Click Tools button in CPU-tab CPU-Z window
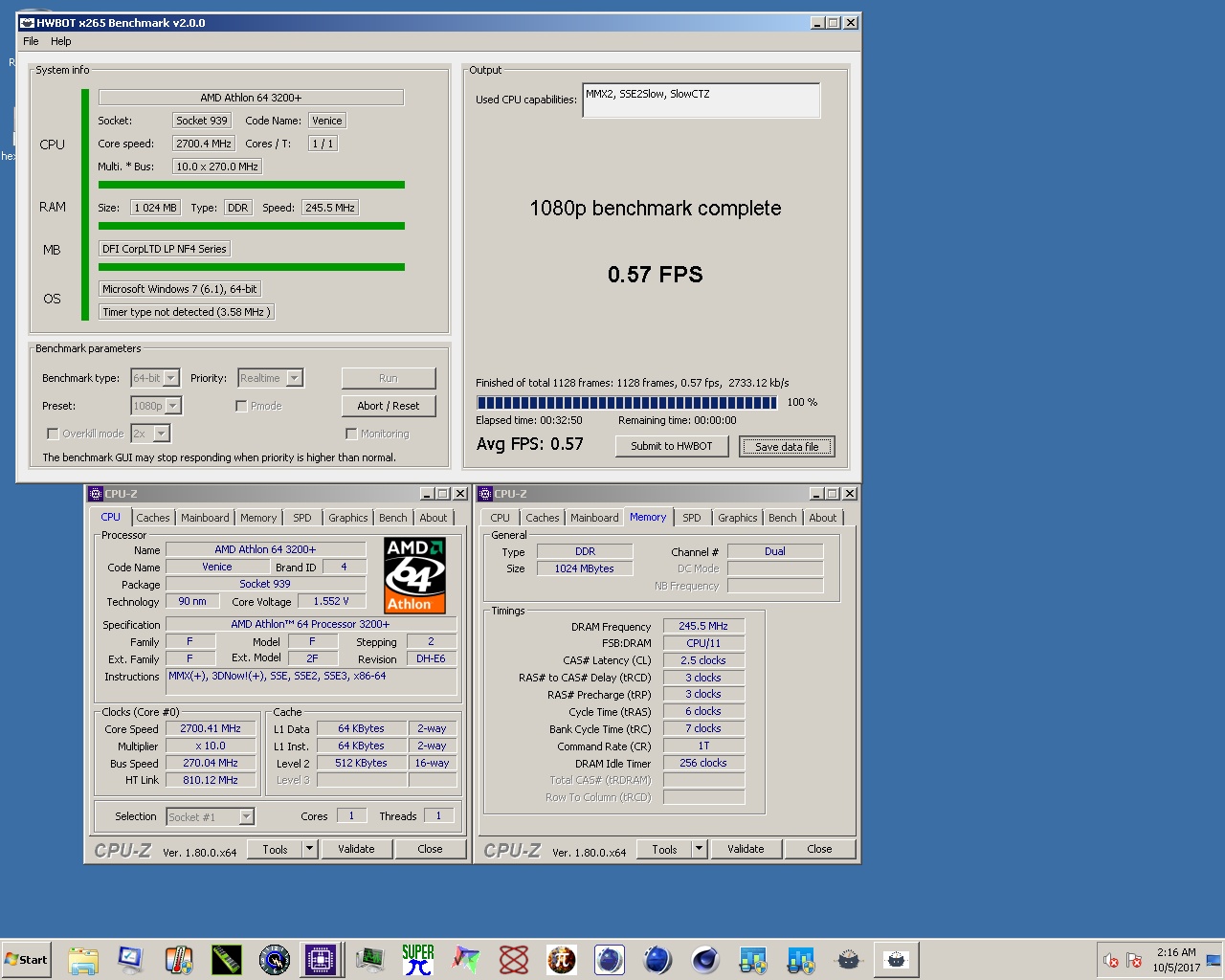This screenshot has height=980, width=1225. tap(275, 849)
